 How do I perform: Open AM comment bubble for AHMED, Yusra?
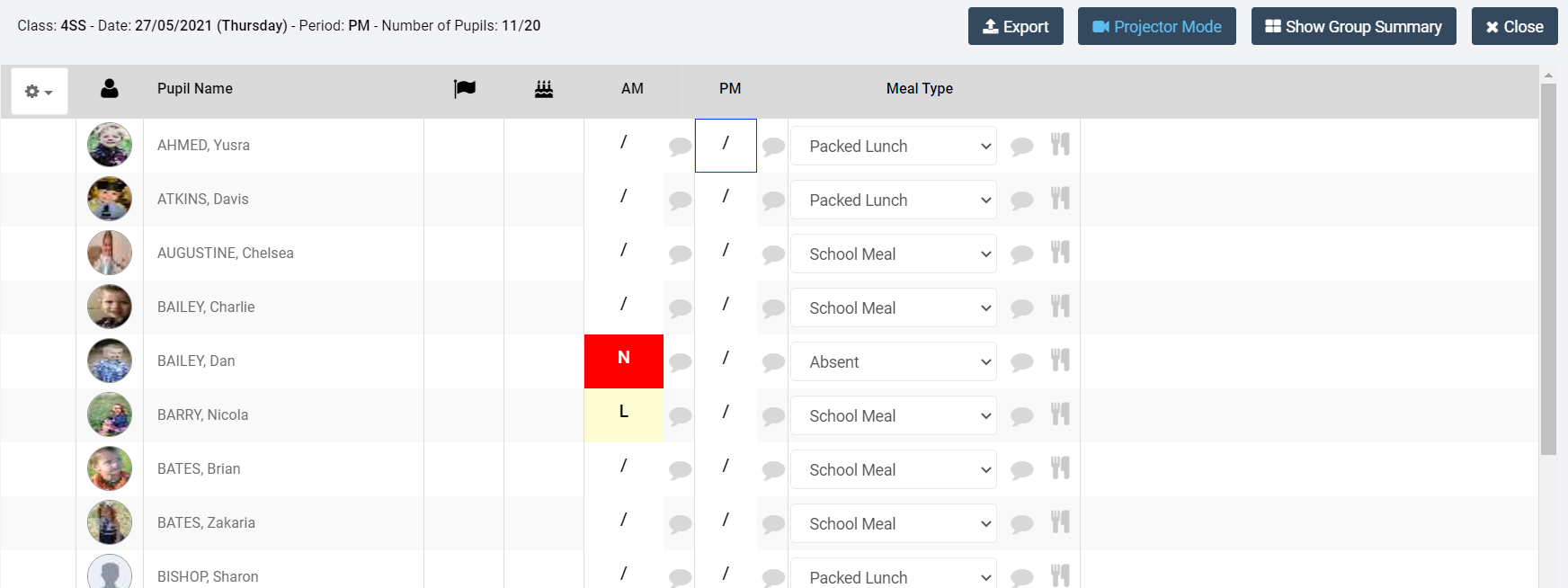[x=680, y=147]
